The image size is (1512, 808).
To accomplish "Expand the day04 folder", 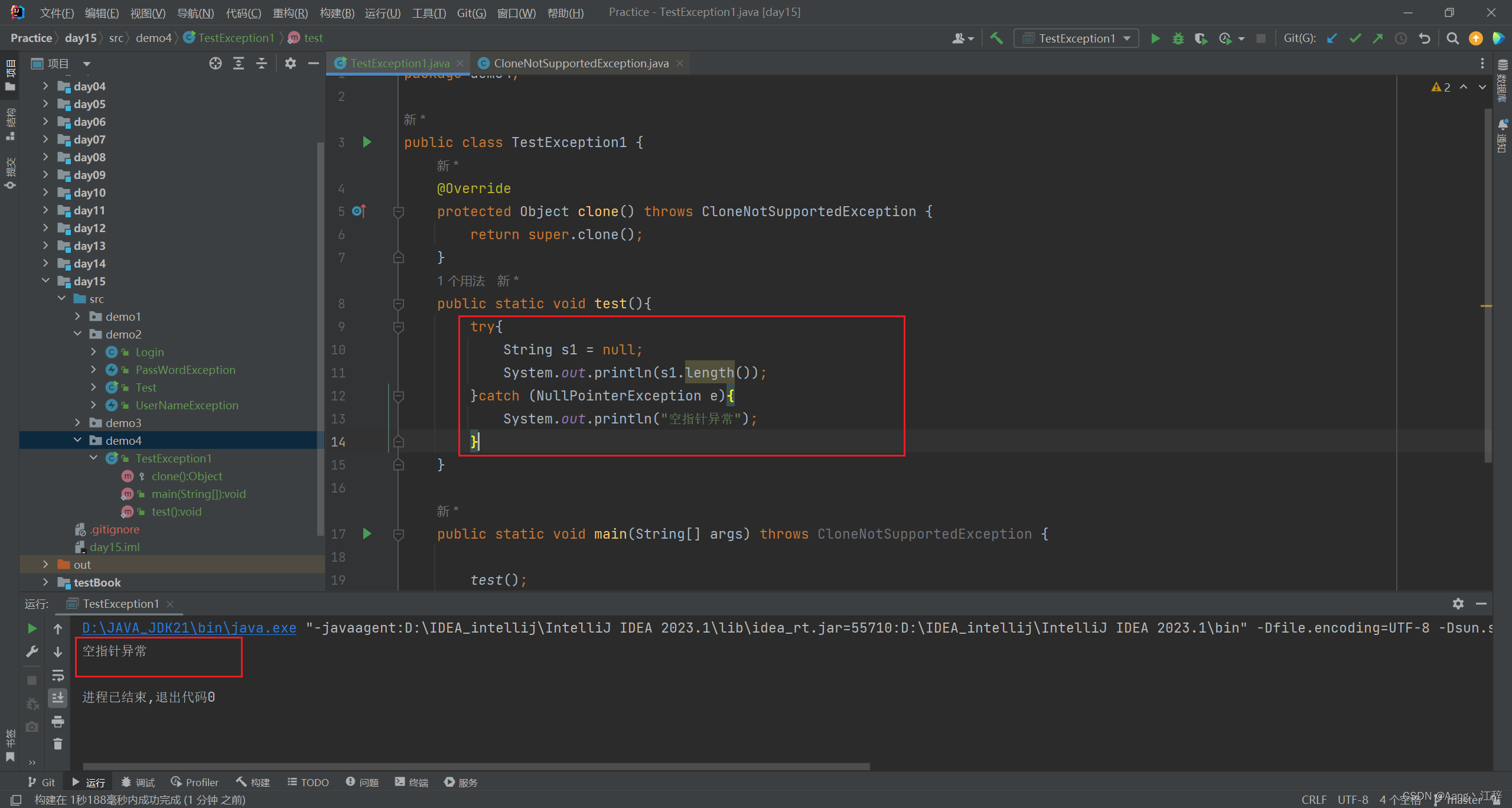I will [46, 86].
